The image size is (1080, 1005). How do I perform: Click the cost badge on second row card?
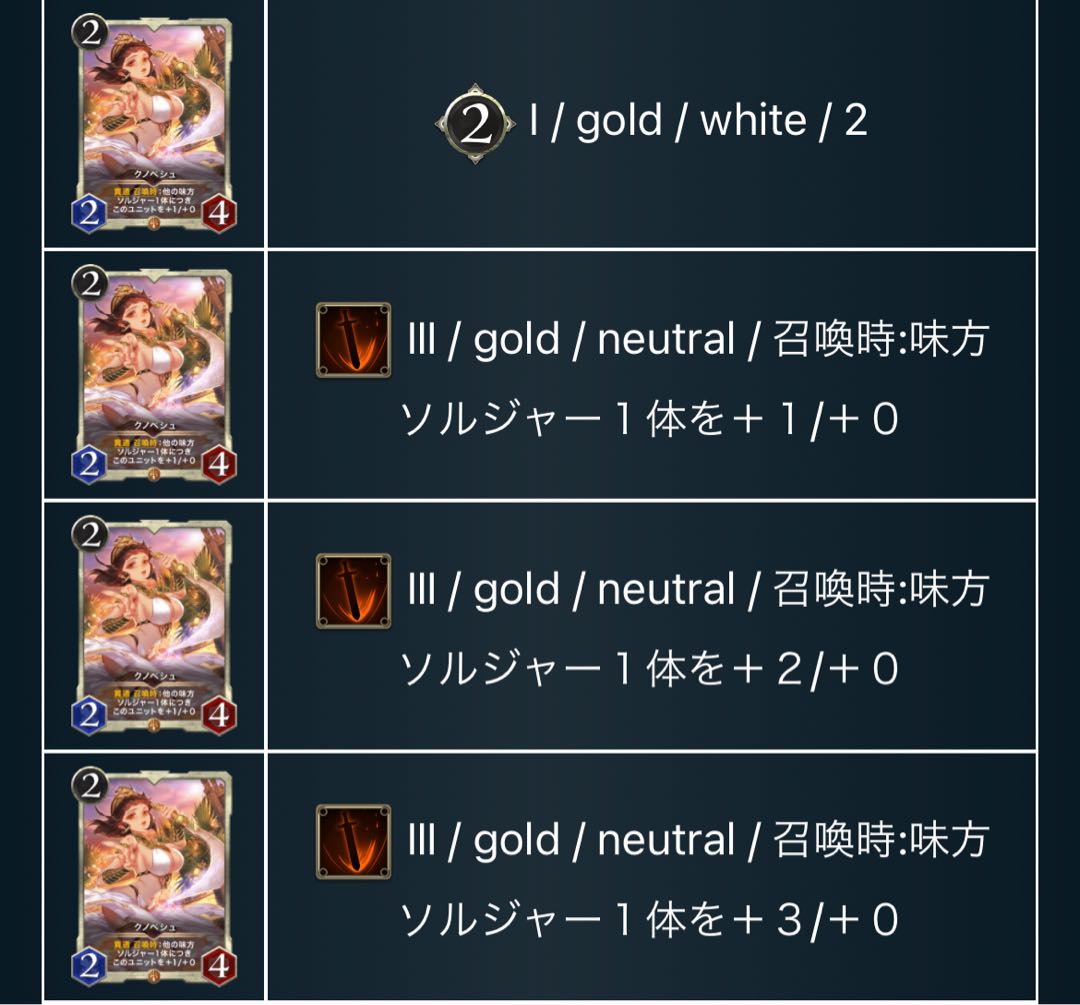pos(90,283)
